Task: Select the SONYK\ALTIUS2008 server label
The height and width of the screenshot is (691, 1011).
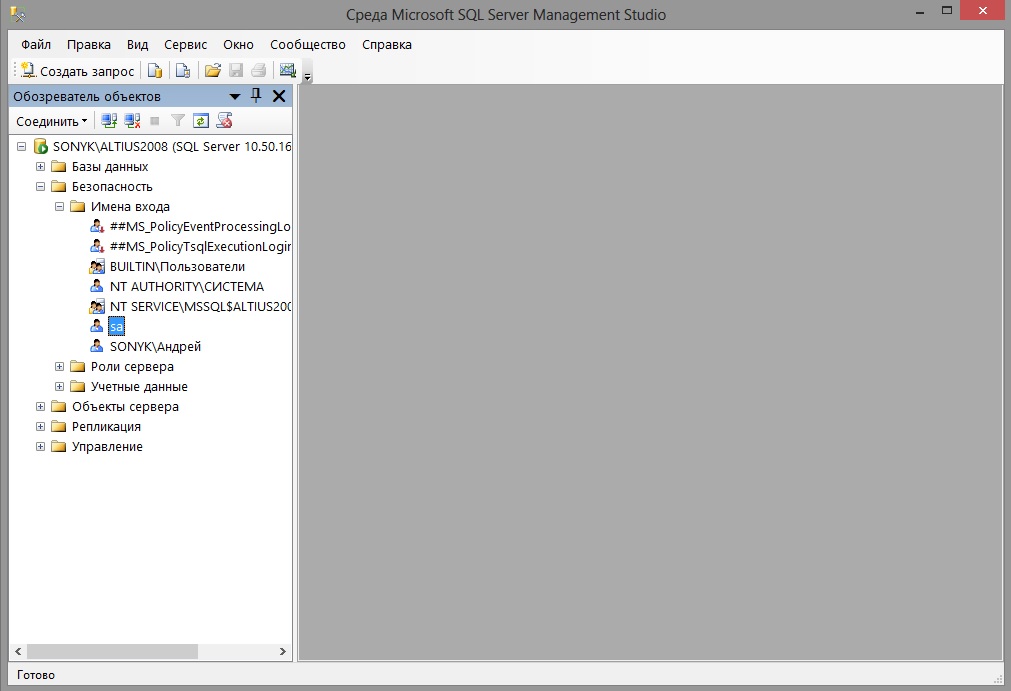Action: click(172, 146)
